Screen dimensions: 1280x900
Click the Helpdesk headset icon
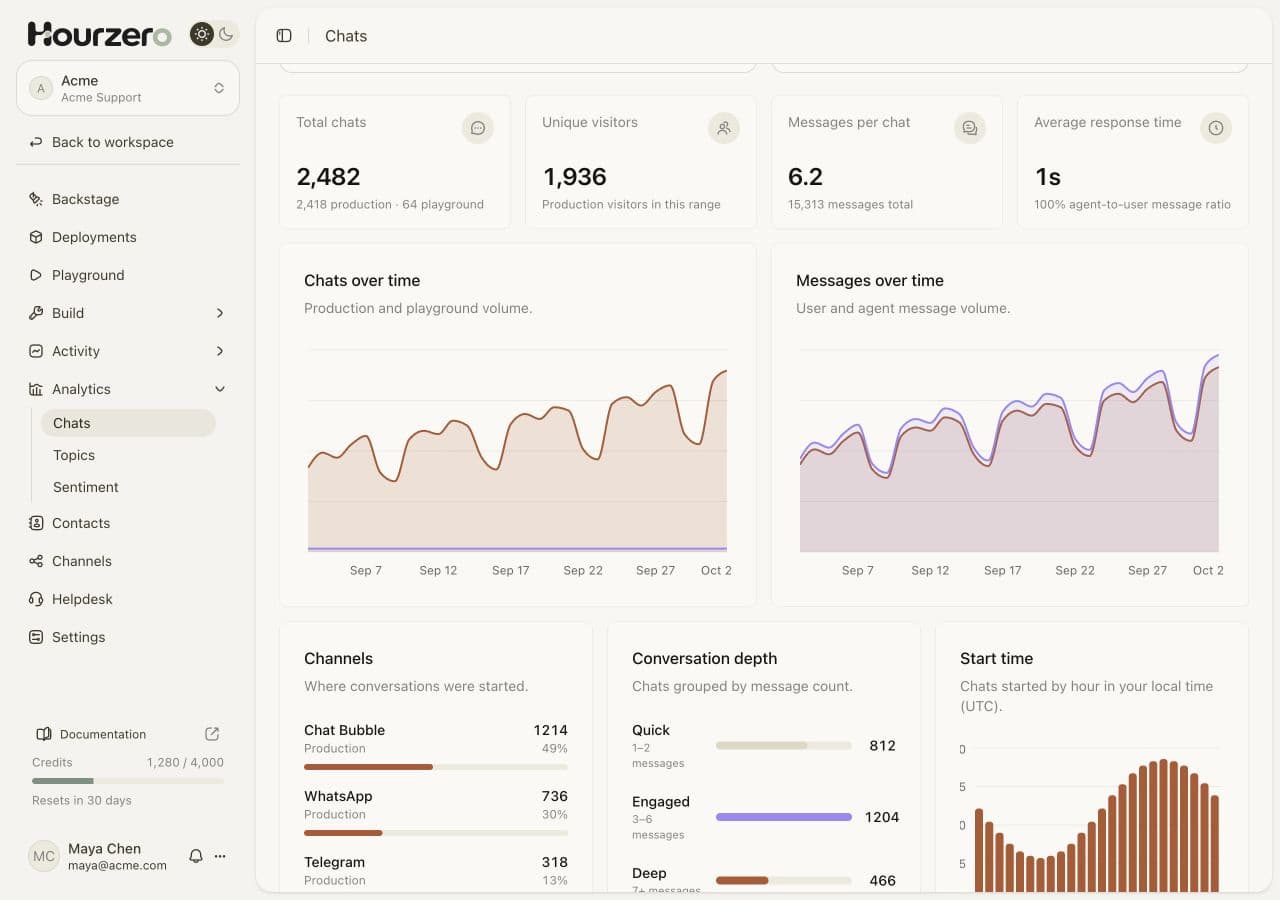point(36,599)
